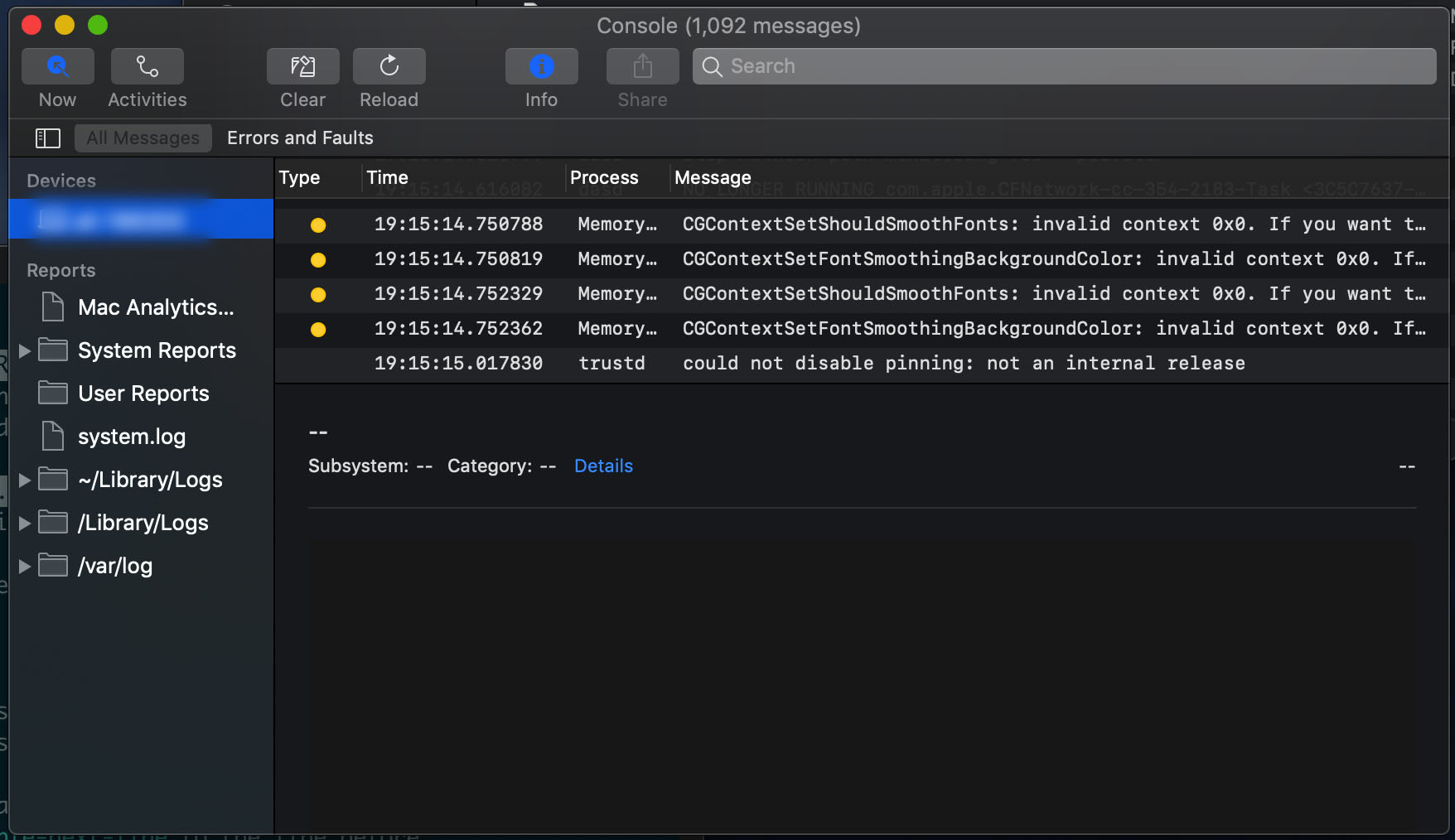Click the /Library/Logs folder icon
The width and height of the screenshot is (1455, 840).
[53, 522]
